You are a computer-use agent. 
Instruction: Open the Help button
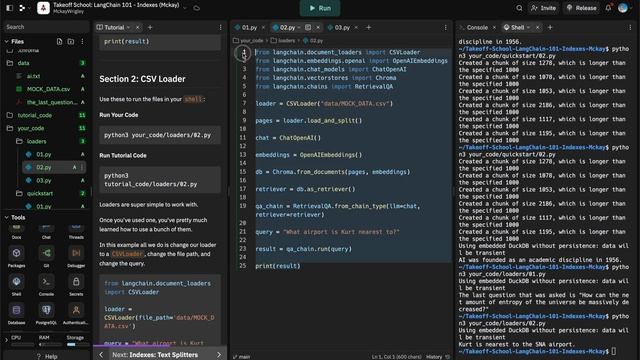tap(47, 356)
